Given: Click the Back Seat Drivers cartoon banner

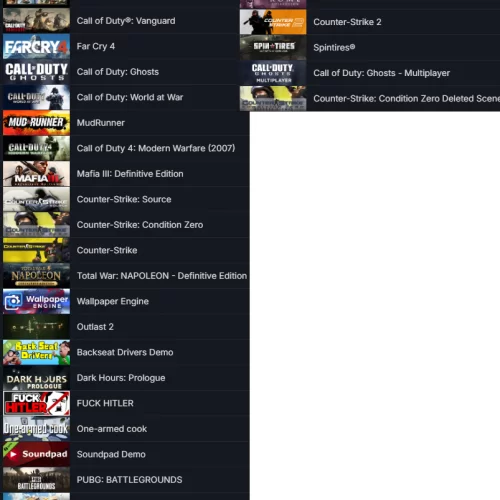Looking at the screenshot, I should pos(36,352).
